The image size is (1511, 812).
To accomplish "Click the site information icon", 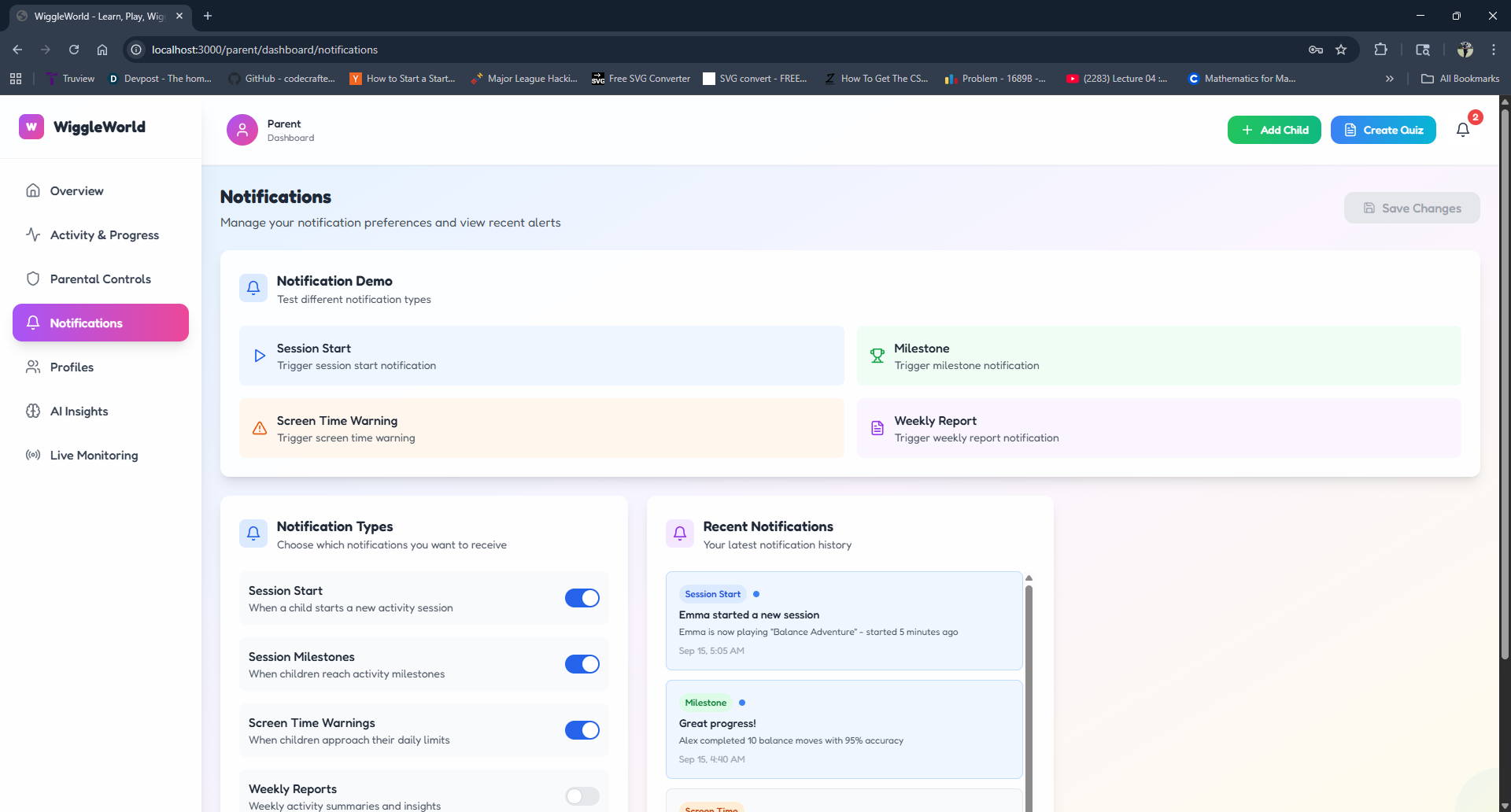I will (136, 50).
